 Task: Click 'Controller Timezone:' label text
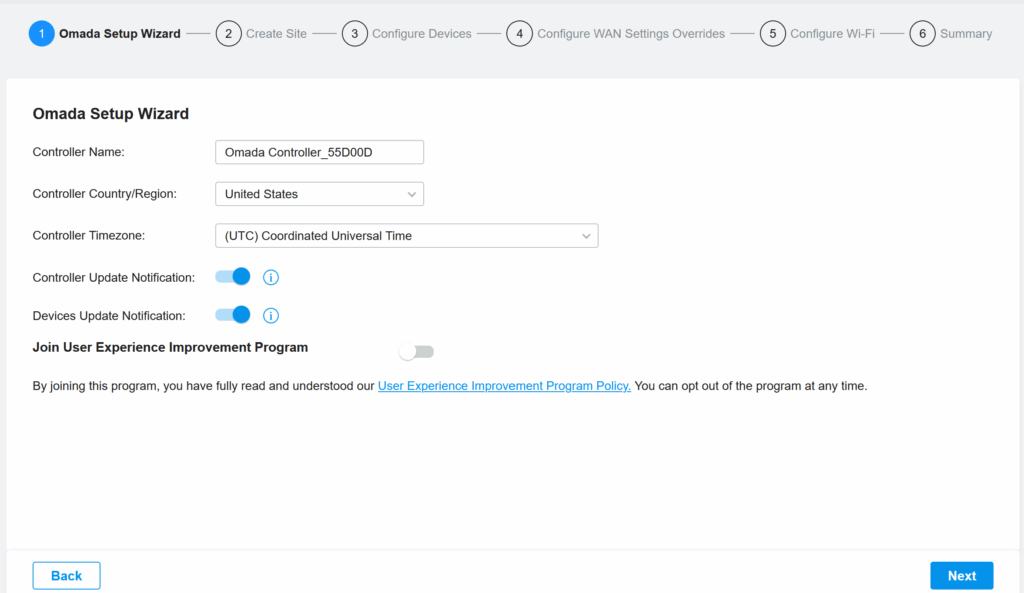click(89, 236)
